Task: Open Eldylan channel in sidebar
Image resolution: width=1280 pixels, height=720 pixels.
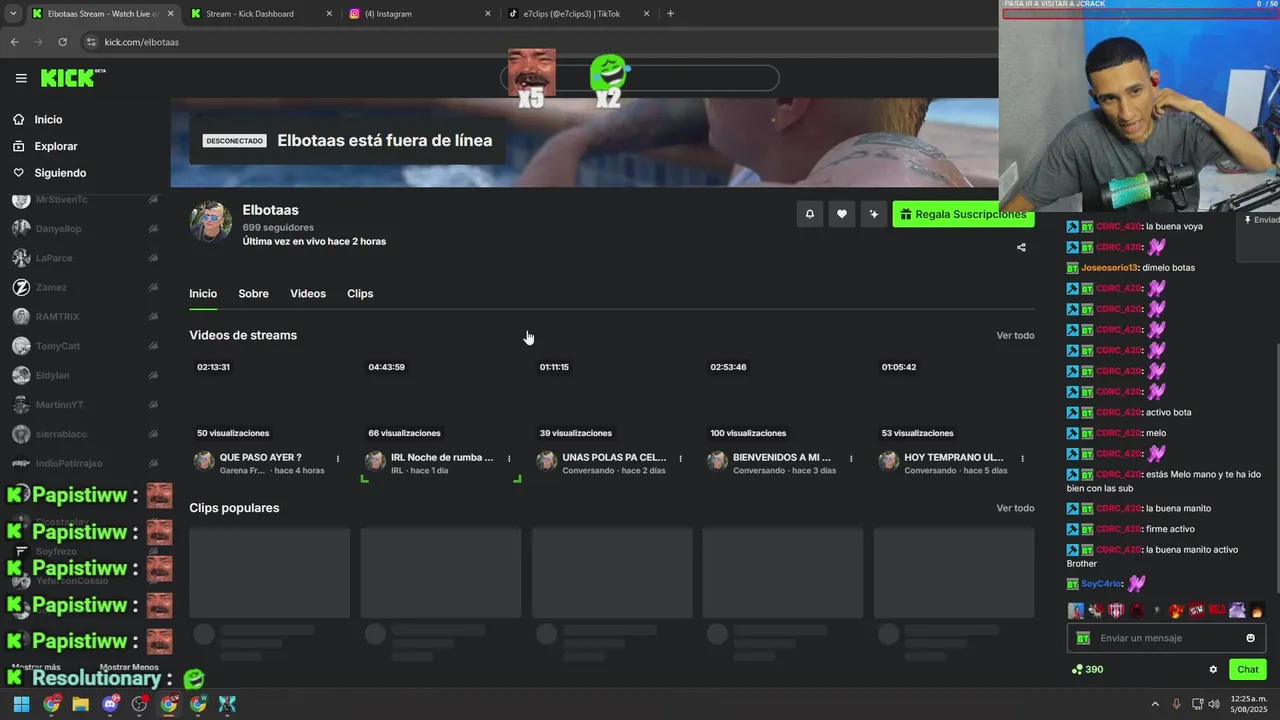Action: pos(85,375)
